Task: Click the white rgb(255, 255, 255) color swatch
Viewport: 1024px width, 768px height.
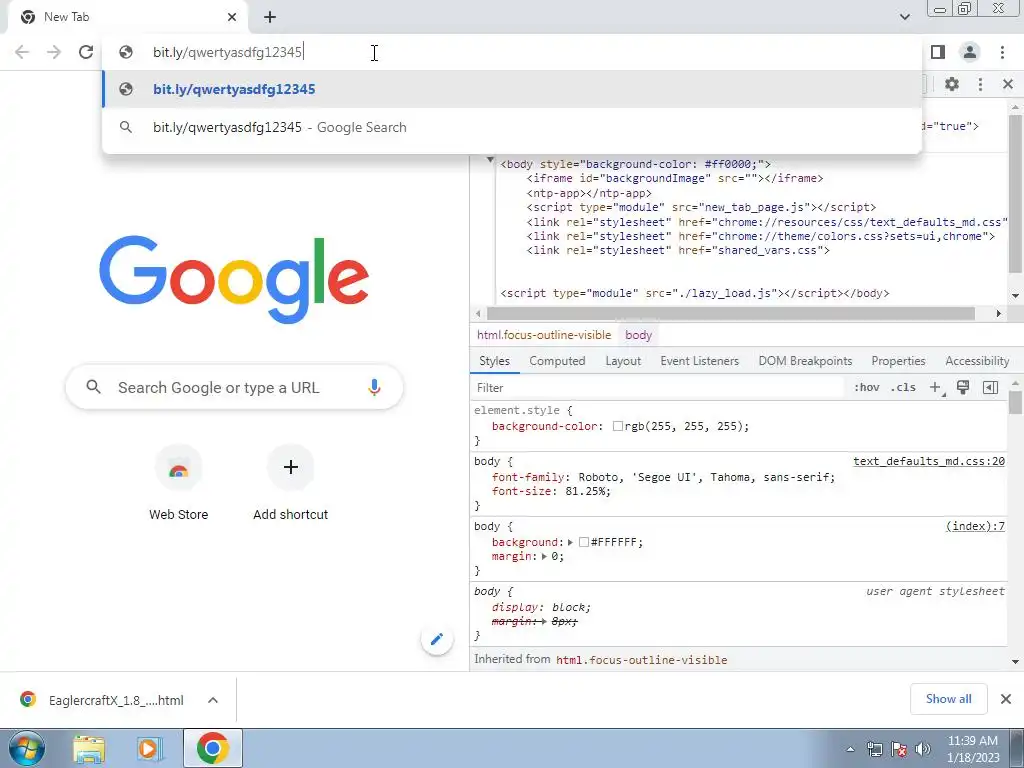Action: [x=617, y=426]
